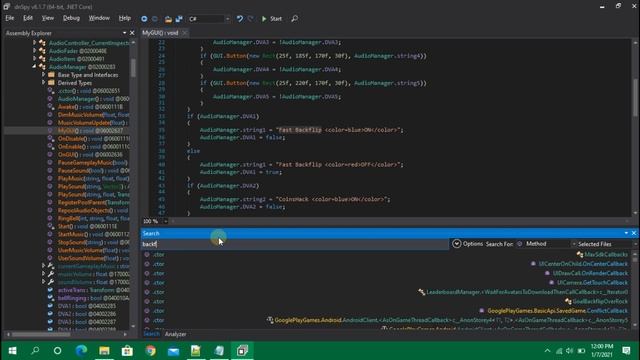Click the Base Type and Interfaces folder icon
Image resolution: width=640 pixels, height=360 pixels.
pyautogui.click(x=51, y=75)
